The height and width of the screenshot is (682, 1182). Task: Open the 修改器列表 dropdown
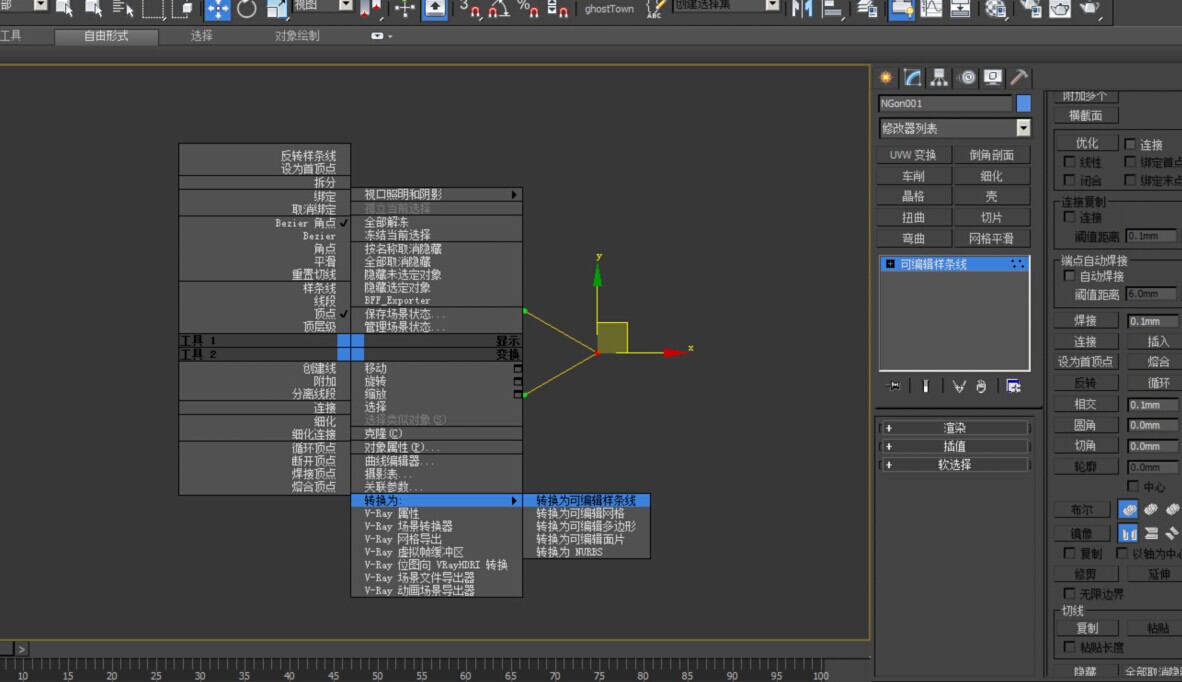tap(954, 128)
